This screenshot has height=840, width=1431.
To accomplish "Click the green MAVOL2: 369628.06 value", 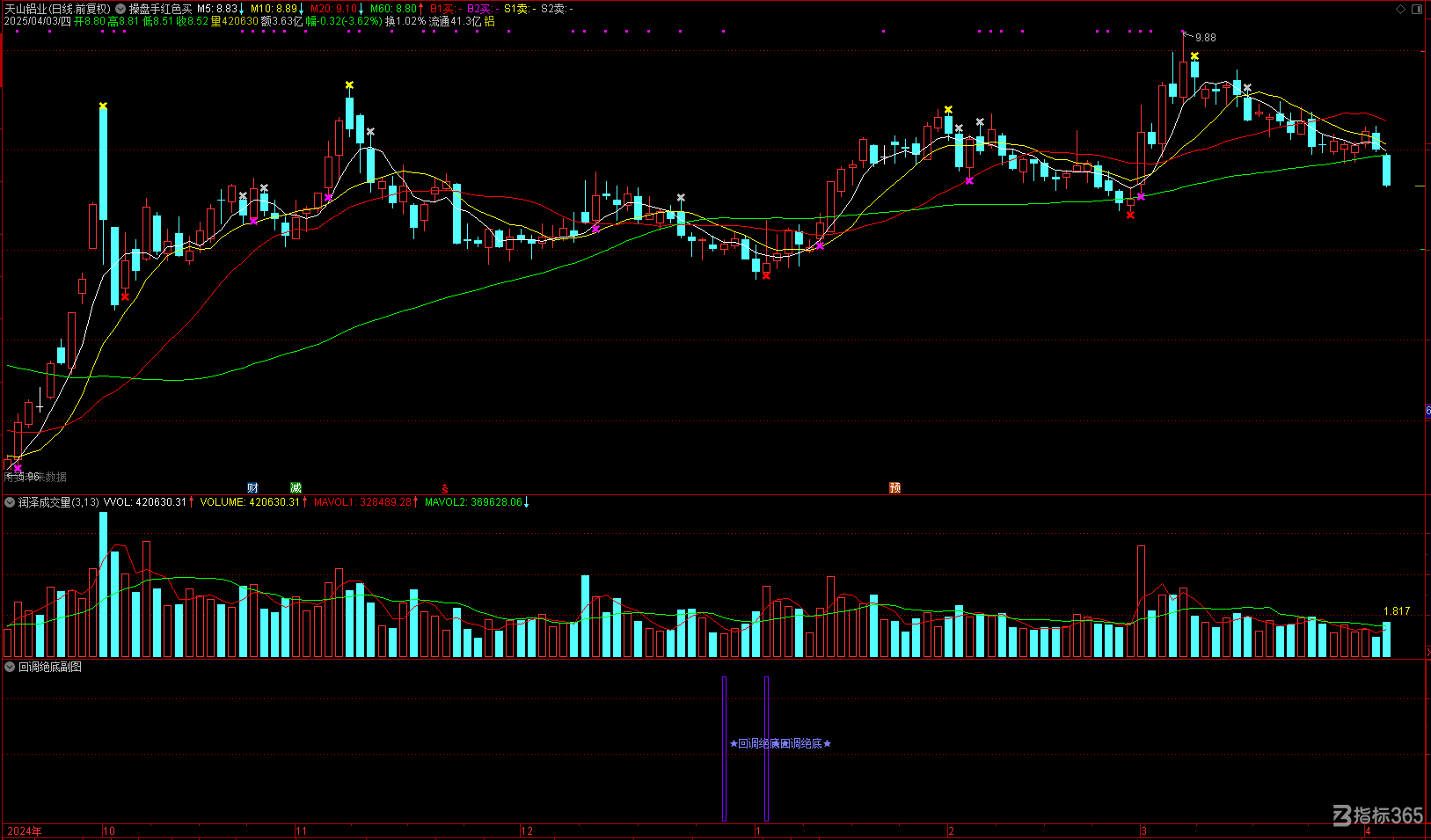I will pyautogui.click(x=473, y=502).
